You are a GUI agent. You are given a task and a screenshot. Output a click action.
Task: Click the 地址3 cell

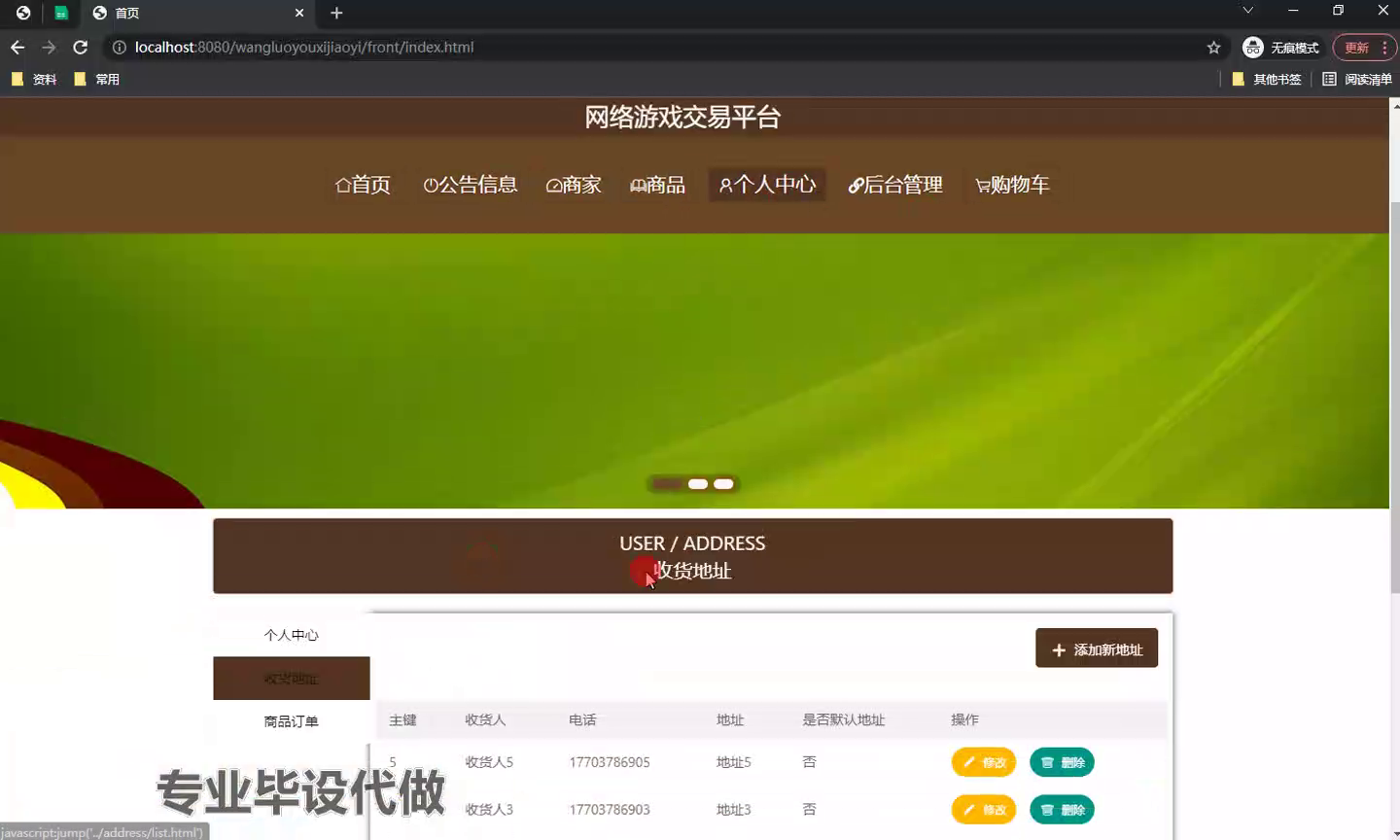tap(734, 809)
